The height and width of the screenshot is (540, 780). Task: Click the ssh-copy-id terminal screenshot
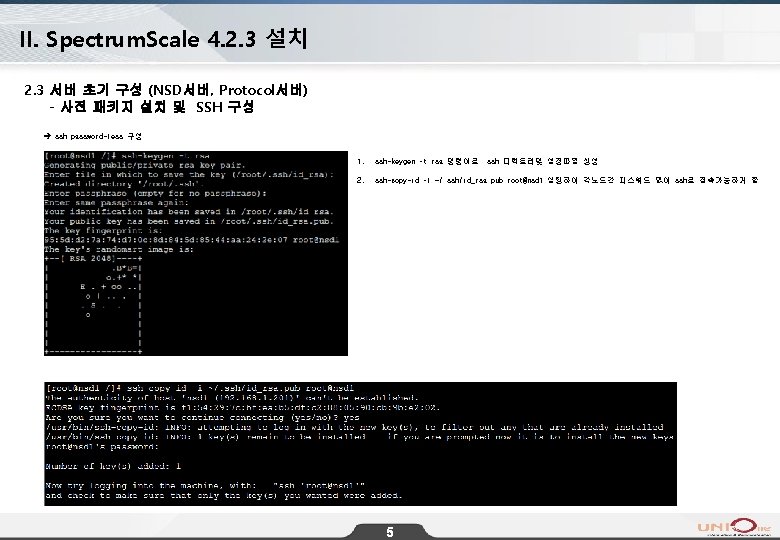(361, 444)
